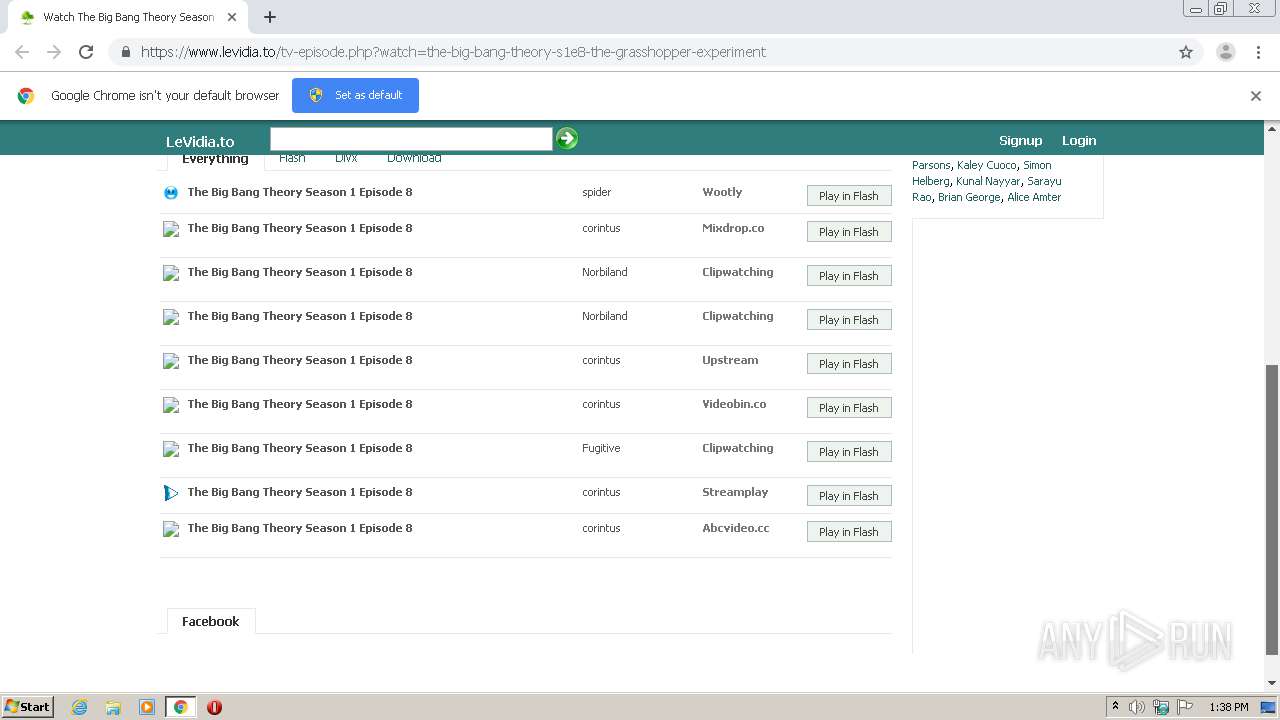Open Kaley Cuoco actor link
This screenshot has width=1280, height=720.
(986, 165)
